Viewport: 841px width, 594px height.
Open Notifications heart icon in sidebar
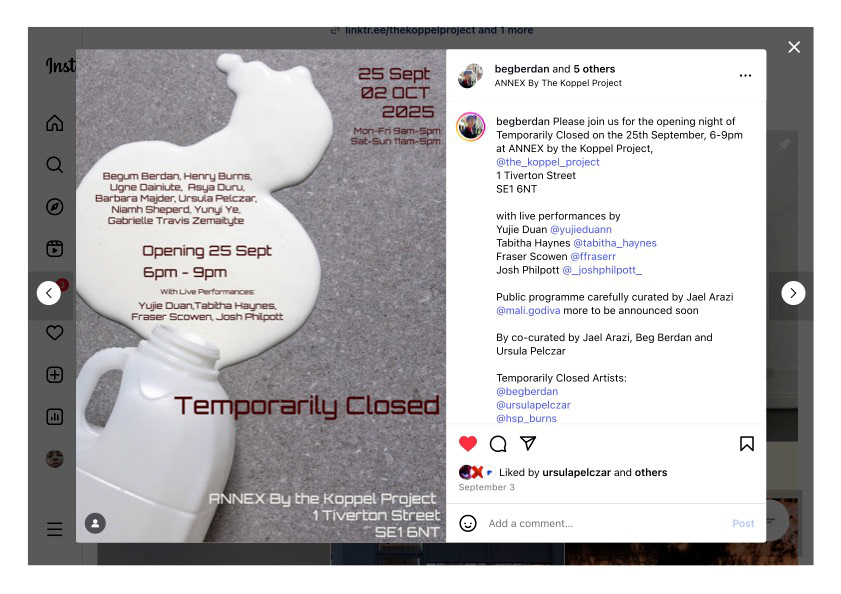point(55,333)
